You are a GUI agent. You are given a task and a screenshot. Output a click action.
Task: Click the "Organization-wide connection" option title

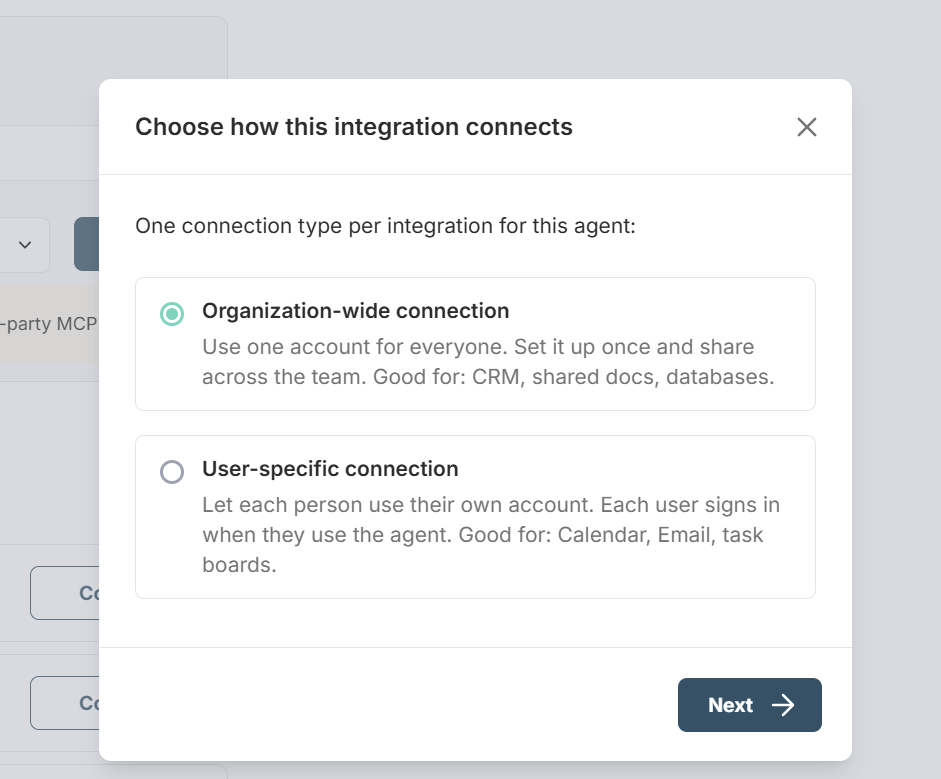pos(355,311)
